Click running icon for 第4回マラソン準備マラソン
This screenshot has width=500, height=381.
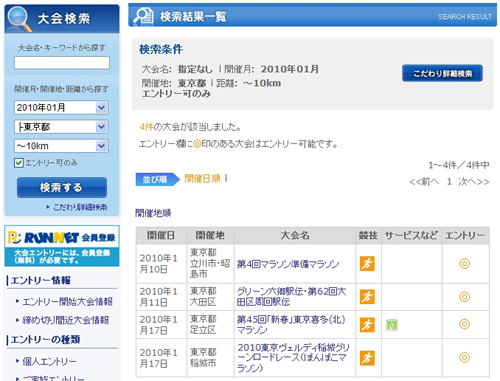(367, 264)
